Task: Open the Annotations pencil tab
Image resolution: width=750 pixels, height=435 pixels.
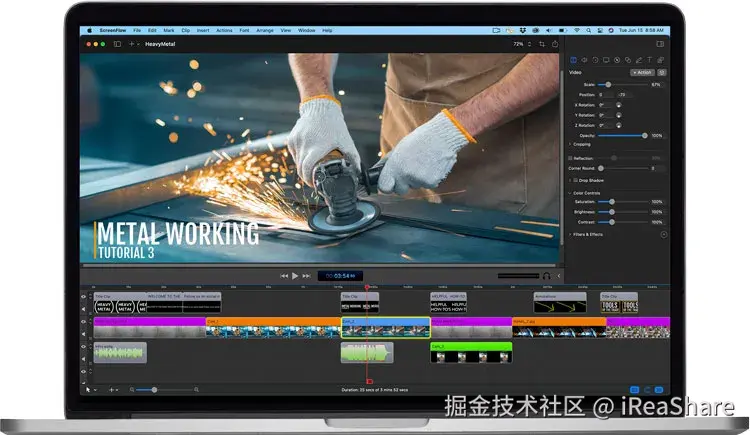Action: click(x=639, y=60)
